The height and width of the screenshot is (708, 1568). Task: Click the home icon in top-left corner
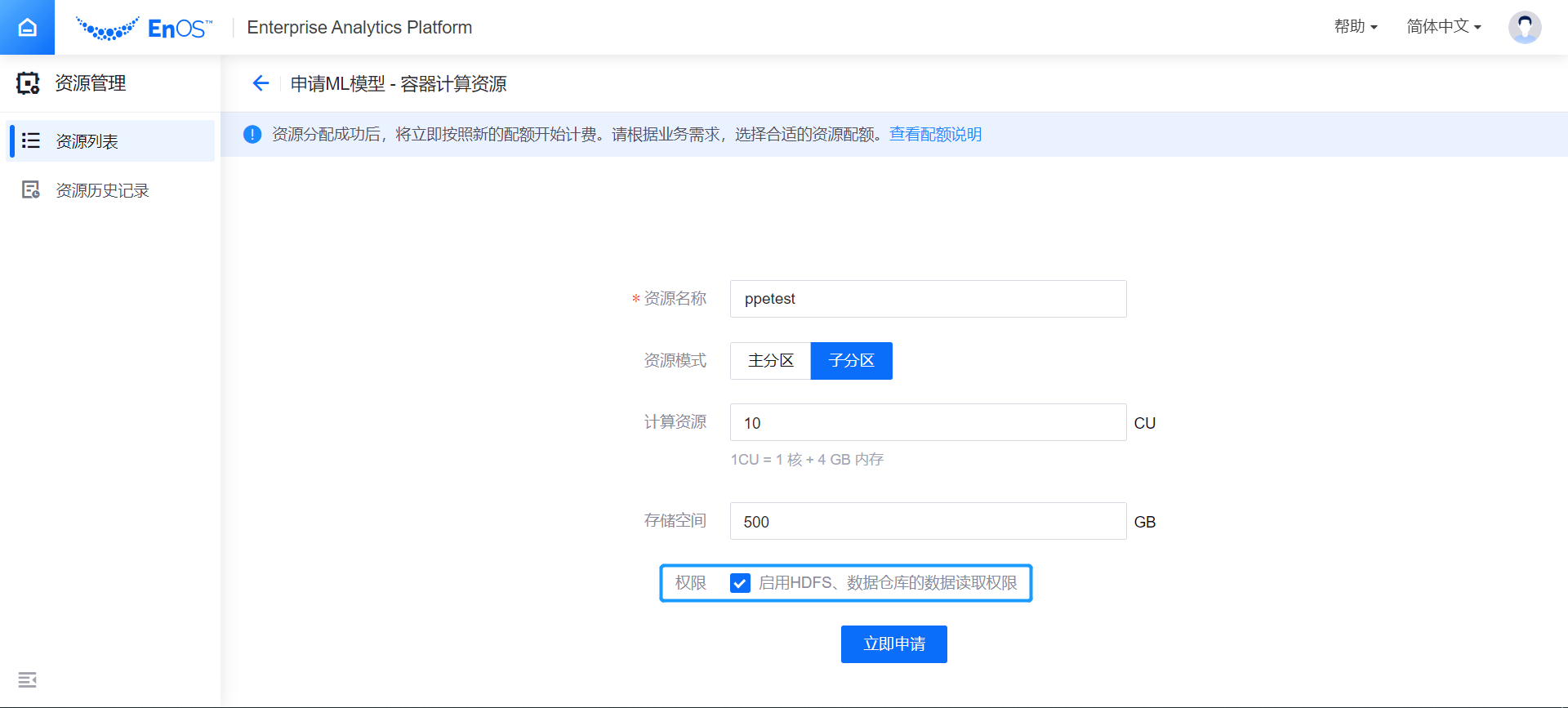[27, 27]
